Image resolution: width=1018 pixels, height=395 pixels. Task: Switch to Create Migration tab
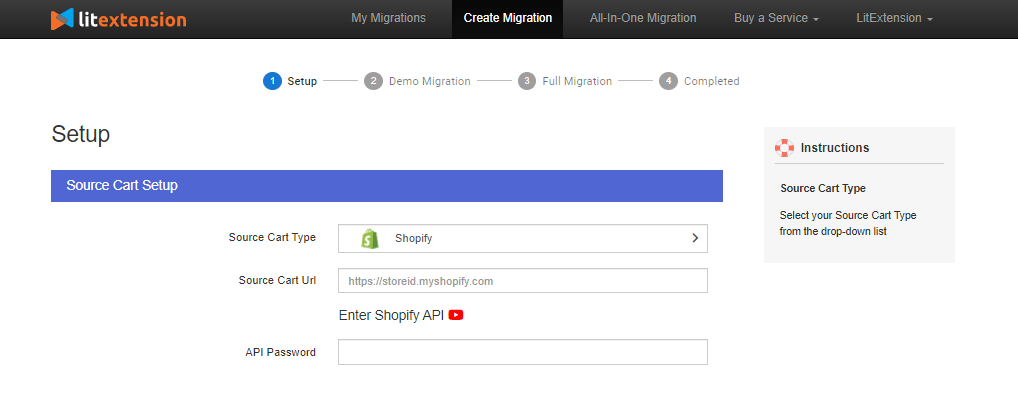pyautogui.click(x=508, y=18)
